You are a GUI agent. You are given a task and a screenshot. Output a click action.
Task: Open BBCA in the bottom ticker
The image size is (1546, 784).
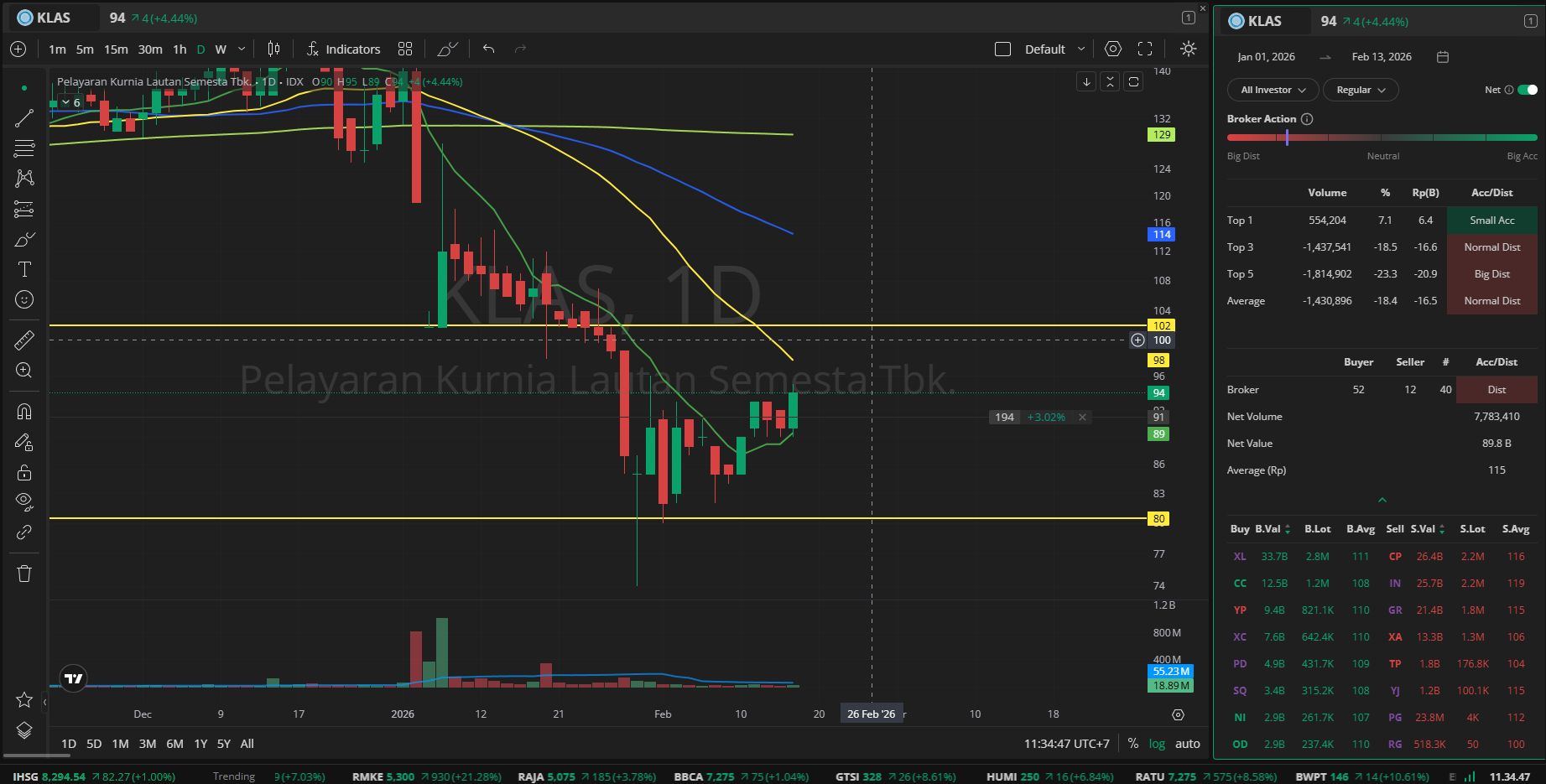point(742,776)
